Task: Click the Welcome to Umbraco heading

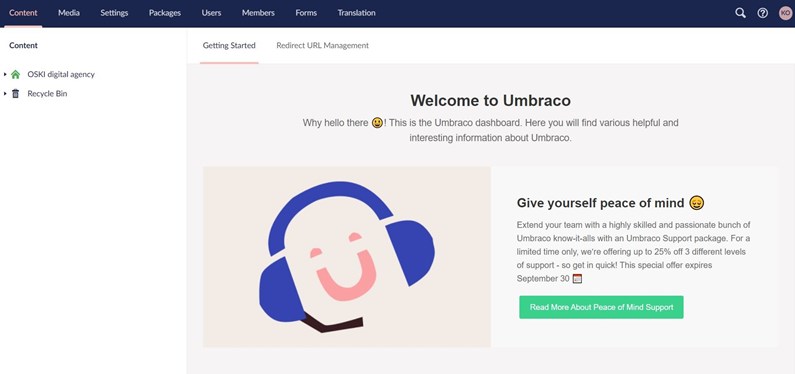Action: point(491,100)
